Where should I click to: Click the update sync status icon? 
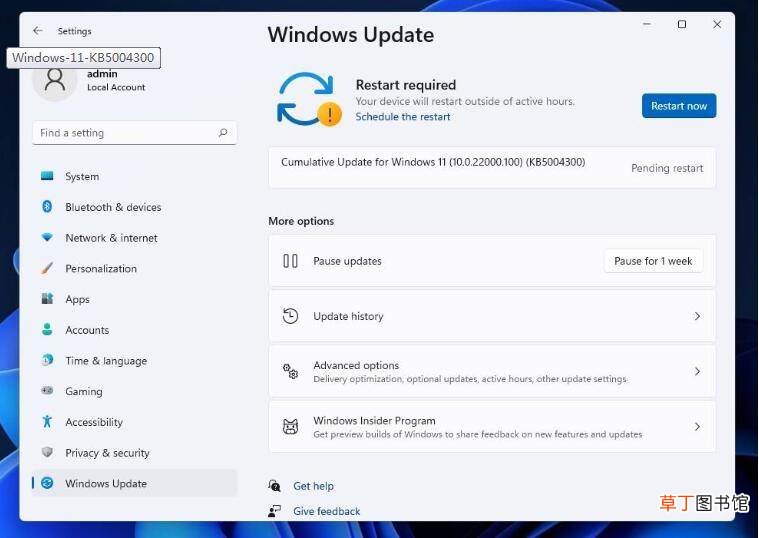309,99
